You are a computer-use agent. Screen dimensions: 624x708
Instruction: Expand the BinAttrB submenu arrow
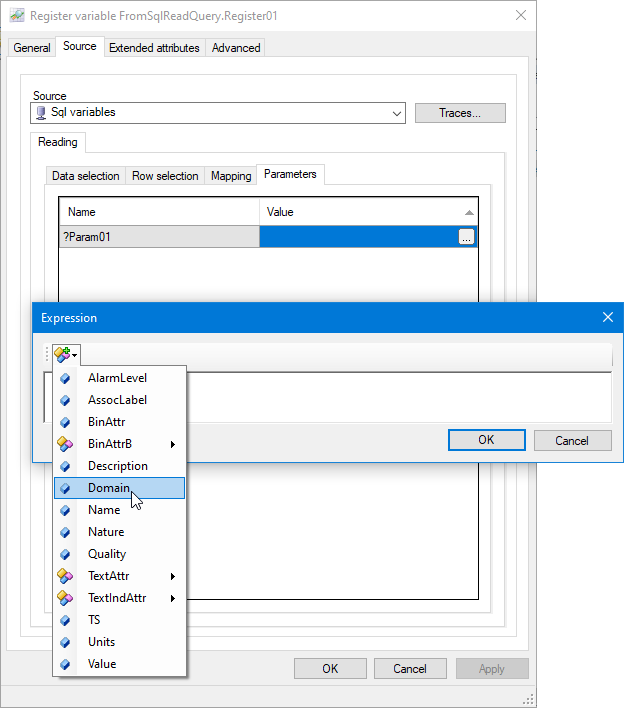click(173, 444)
